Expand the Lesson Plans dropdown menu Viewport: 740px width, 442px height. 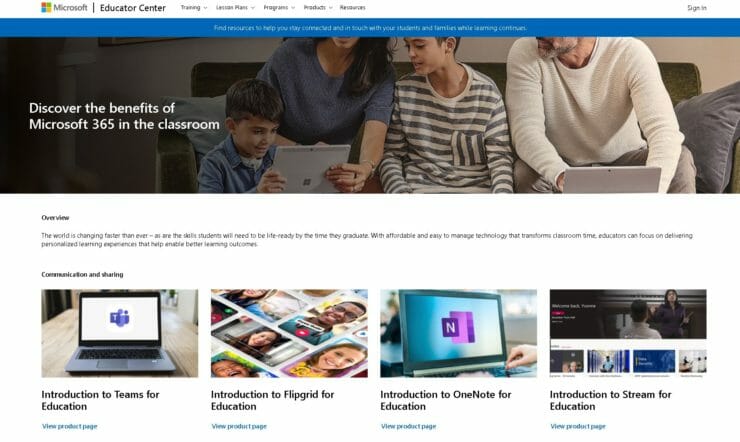[x=235, y=8]
